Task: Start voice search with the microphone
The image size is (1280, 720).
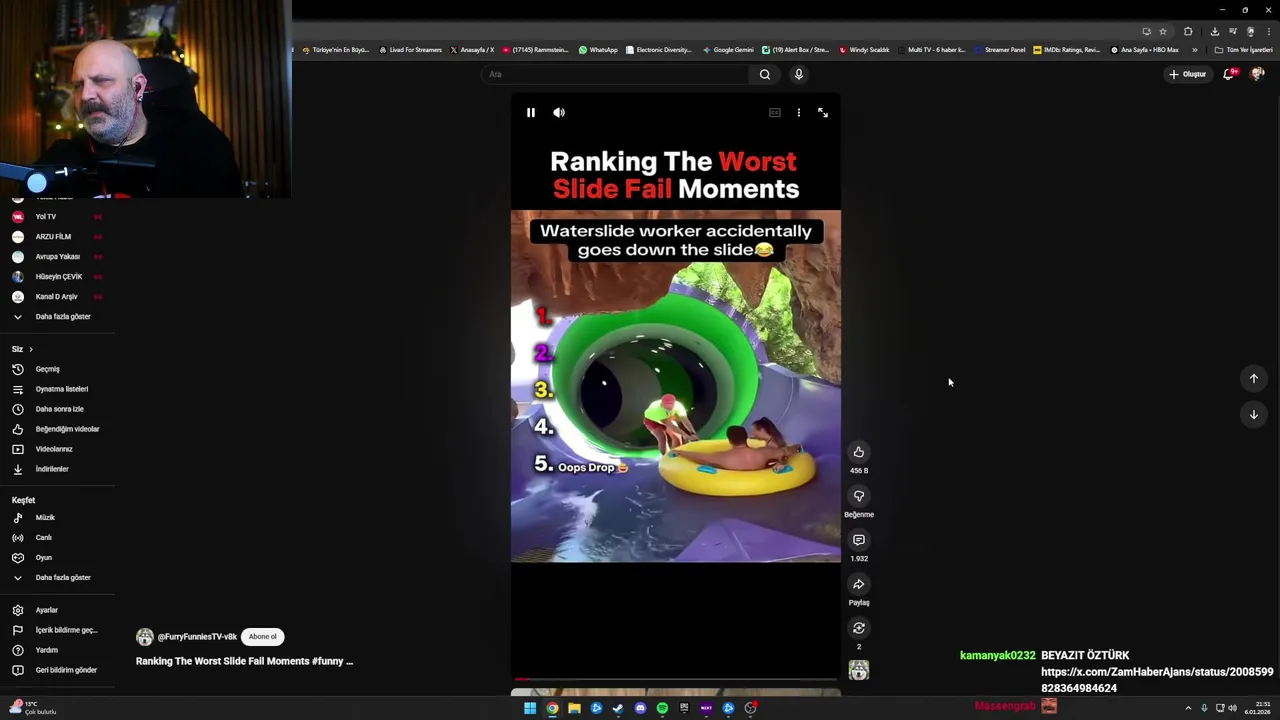Action: point(799,74)
